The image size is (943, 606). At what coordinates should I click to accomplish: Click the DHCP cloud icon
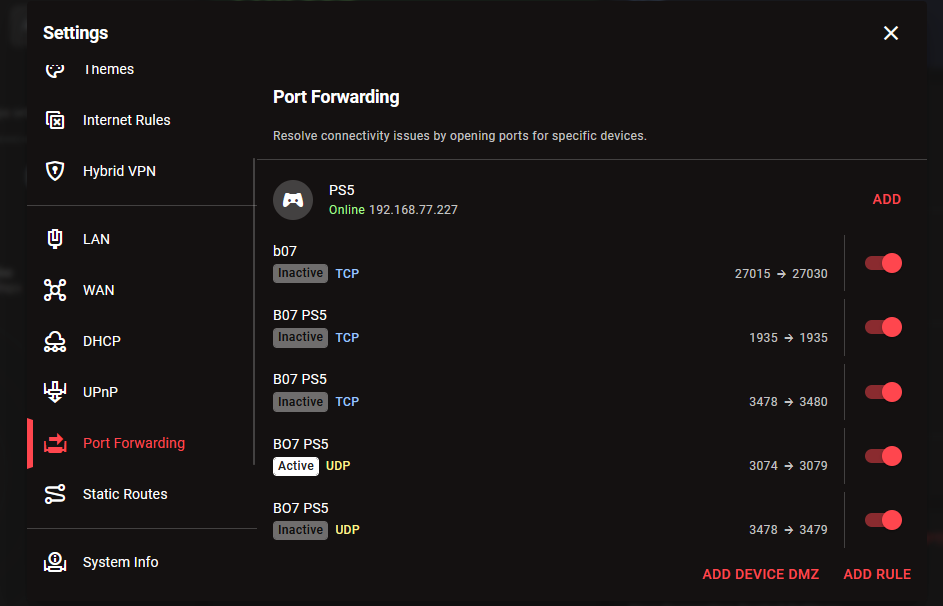pos(55,341)
